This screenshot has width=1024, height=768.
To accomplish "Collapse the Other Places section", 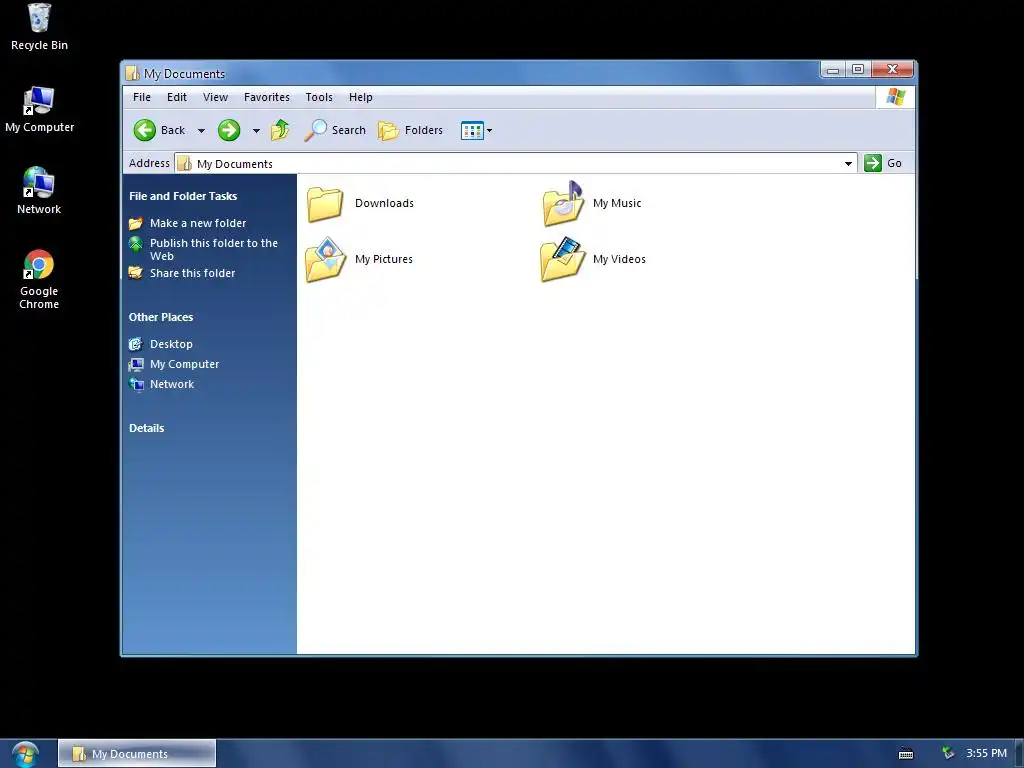I will pos(161,317).
